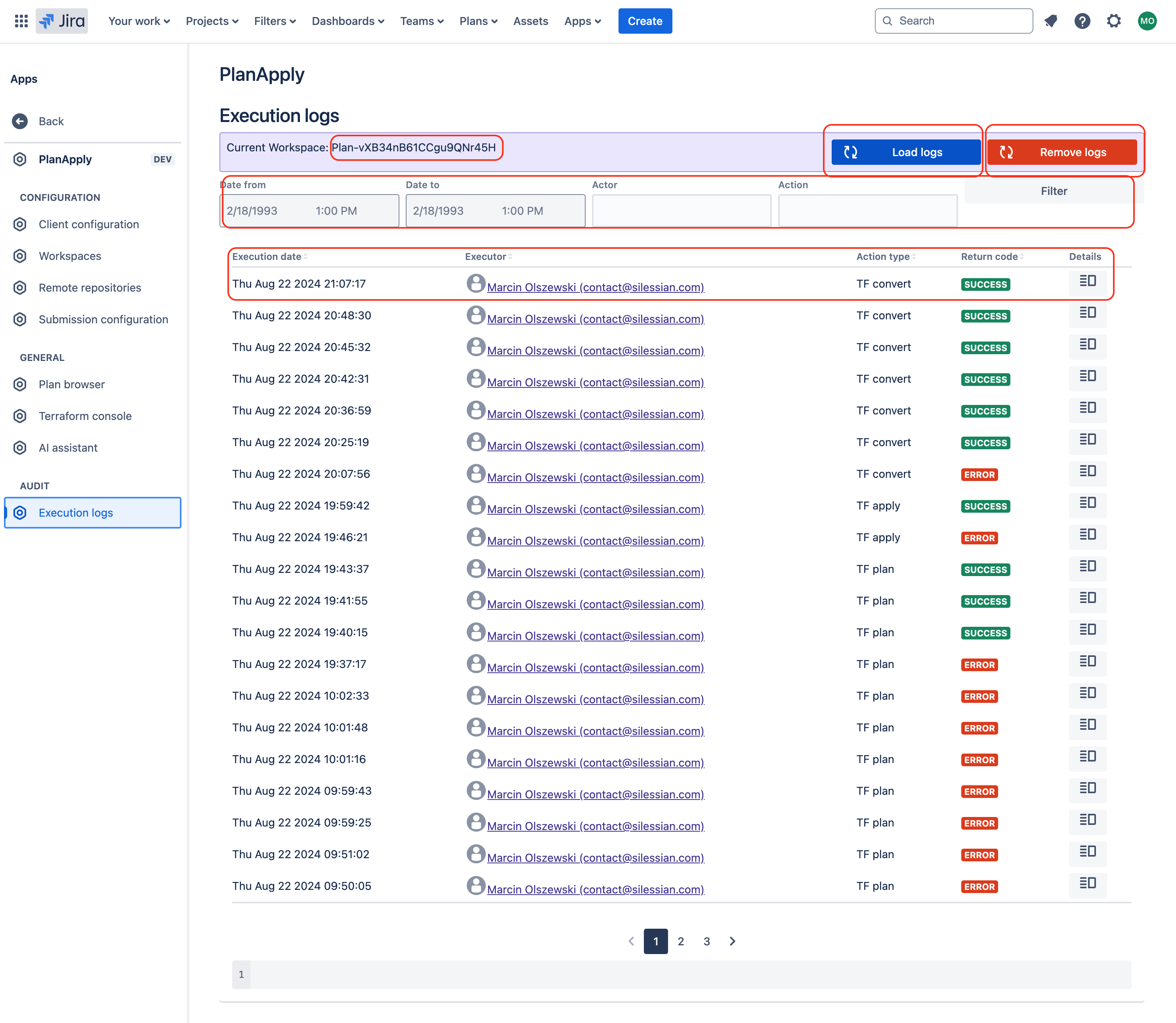The height and width of the screenshot is (1023, 1176).
Task: Open the Jira app switcher grid icon
Action: (x=21, y=21)
